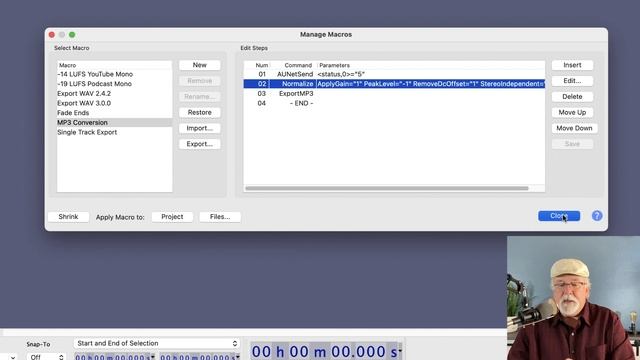
Task: Click the large audio position time display
Action: [326, 351]
